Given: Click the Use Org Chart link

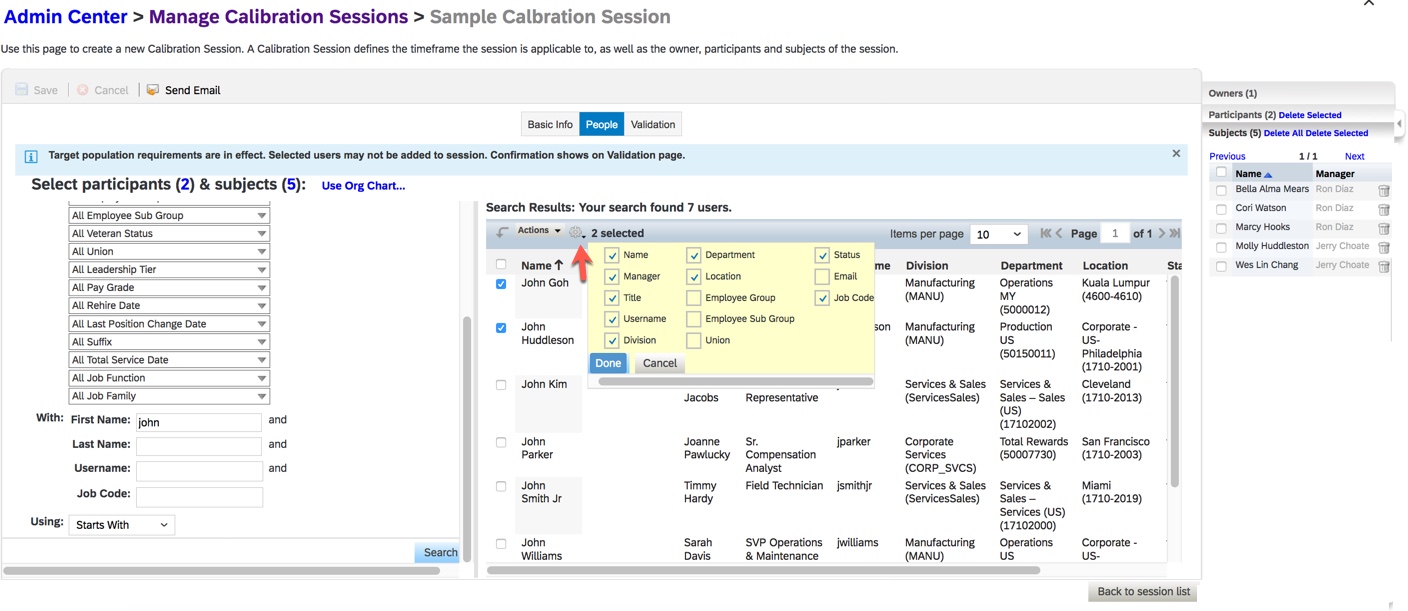Looking at the screenshot, I should pyautogui.click(x=362, y=185).
